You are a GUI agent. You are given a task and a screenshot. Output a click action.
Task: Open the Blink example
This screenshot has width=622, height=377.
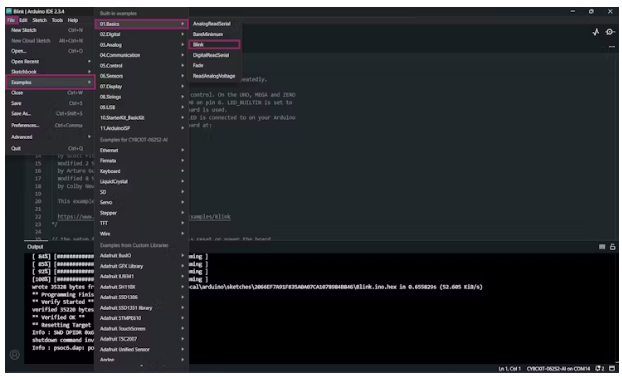[214, 45]
